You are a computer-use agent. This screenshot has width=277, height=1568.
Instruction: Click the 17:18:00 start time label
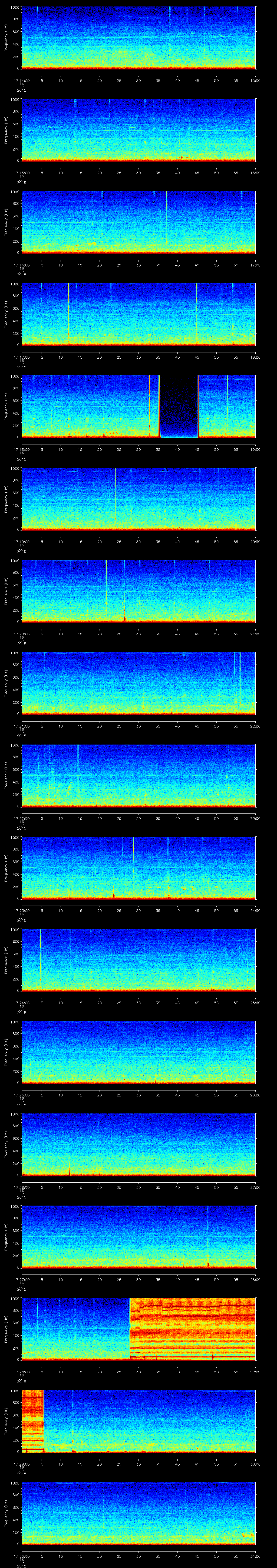click(x=21, y=450)
